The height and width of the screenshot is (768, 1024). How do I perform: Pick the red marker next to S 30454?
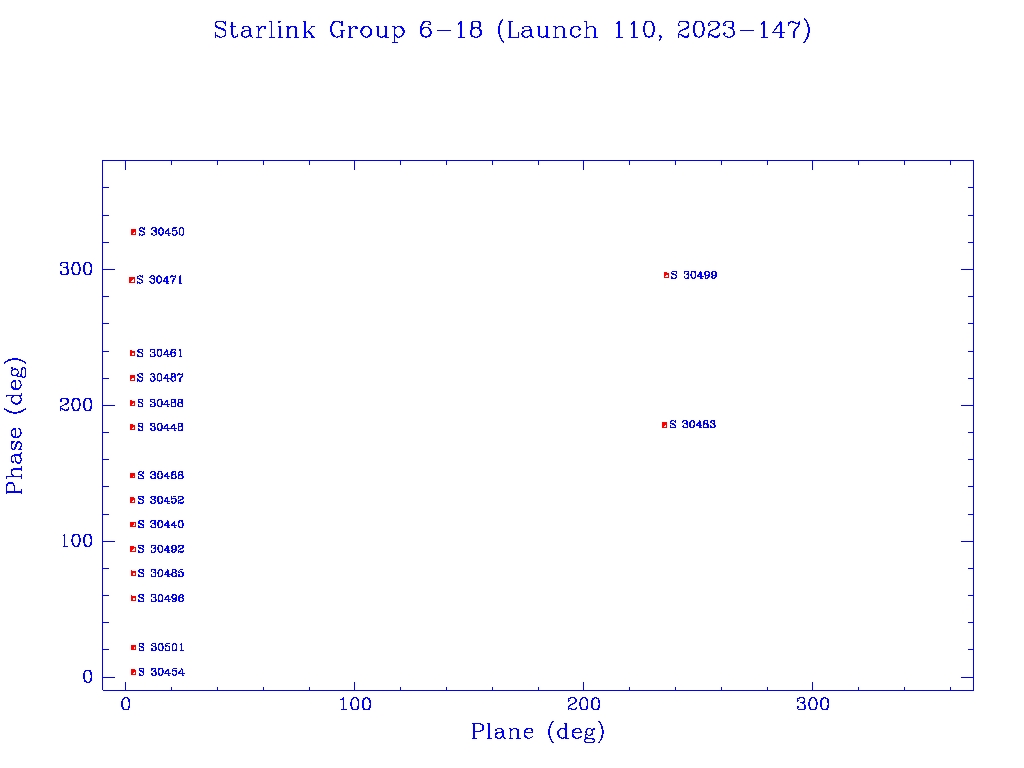(x=133, y=672)
